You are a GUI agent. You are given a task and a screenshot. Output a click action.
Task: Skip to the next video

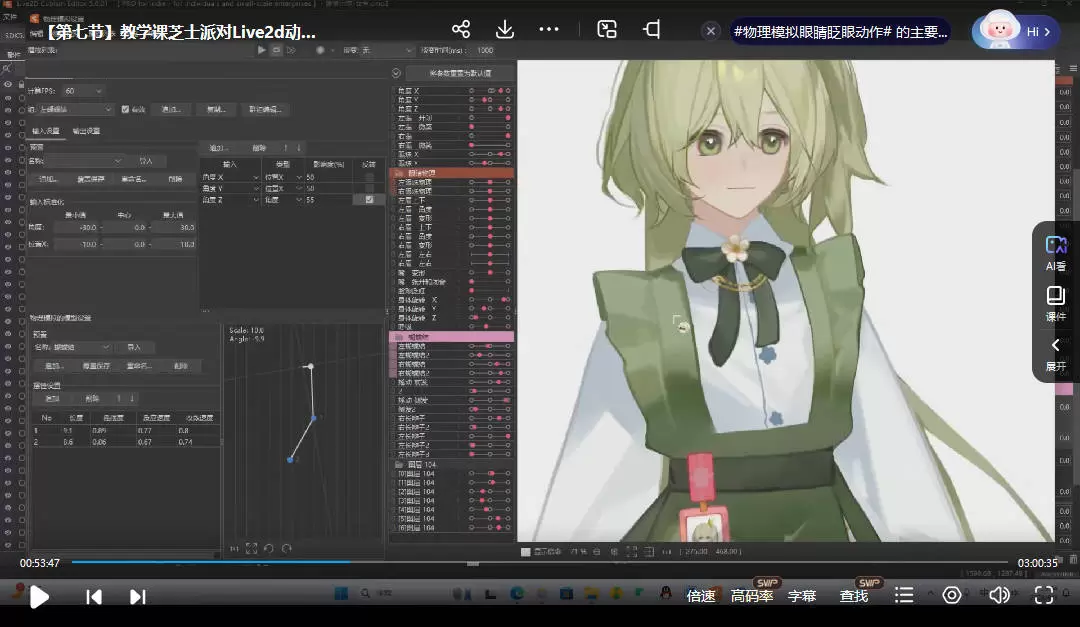click(138, 597)
